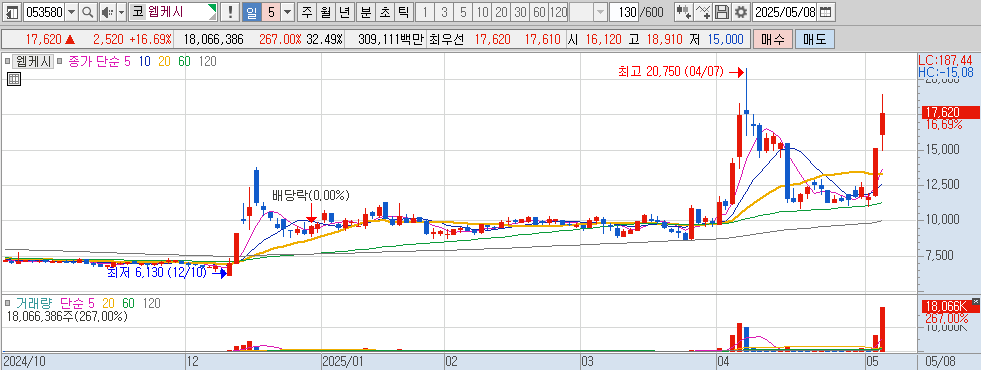Click the exclamation mark info button

pyautogui.click(x=231, y=12)
